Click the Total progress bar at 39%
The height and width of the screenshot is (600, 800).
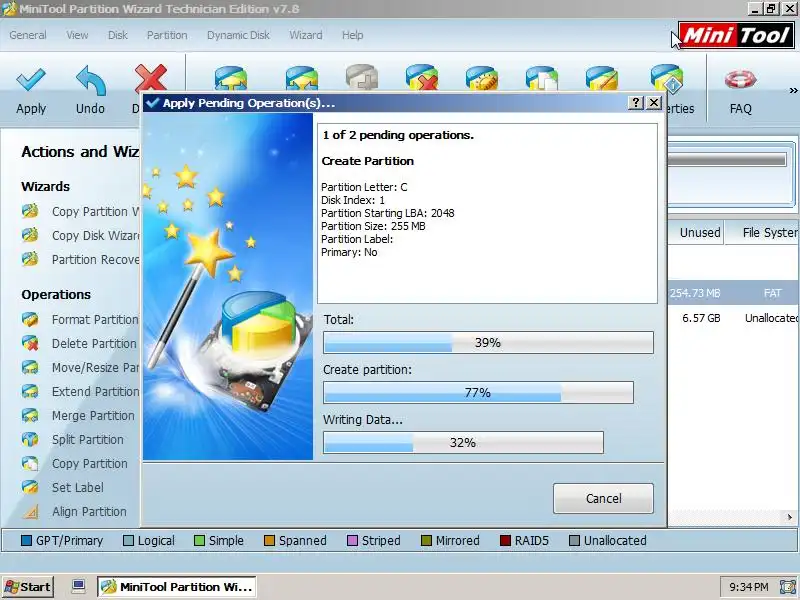488,342
